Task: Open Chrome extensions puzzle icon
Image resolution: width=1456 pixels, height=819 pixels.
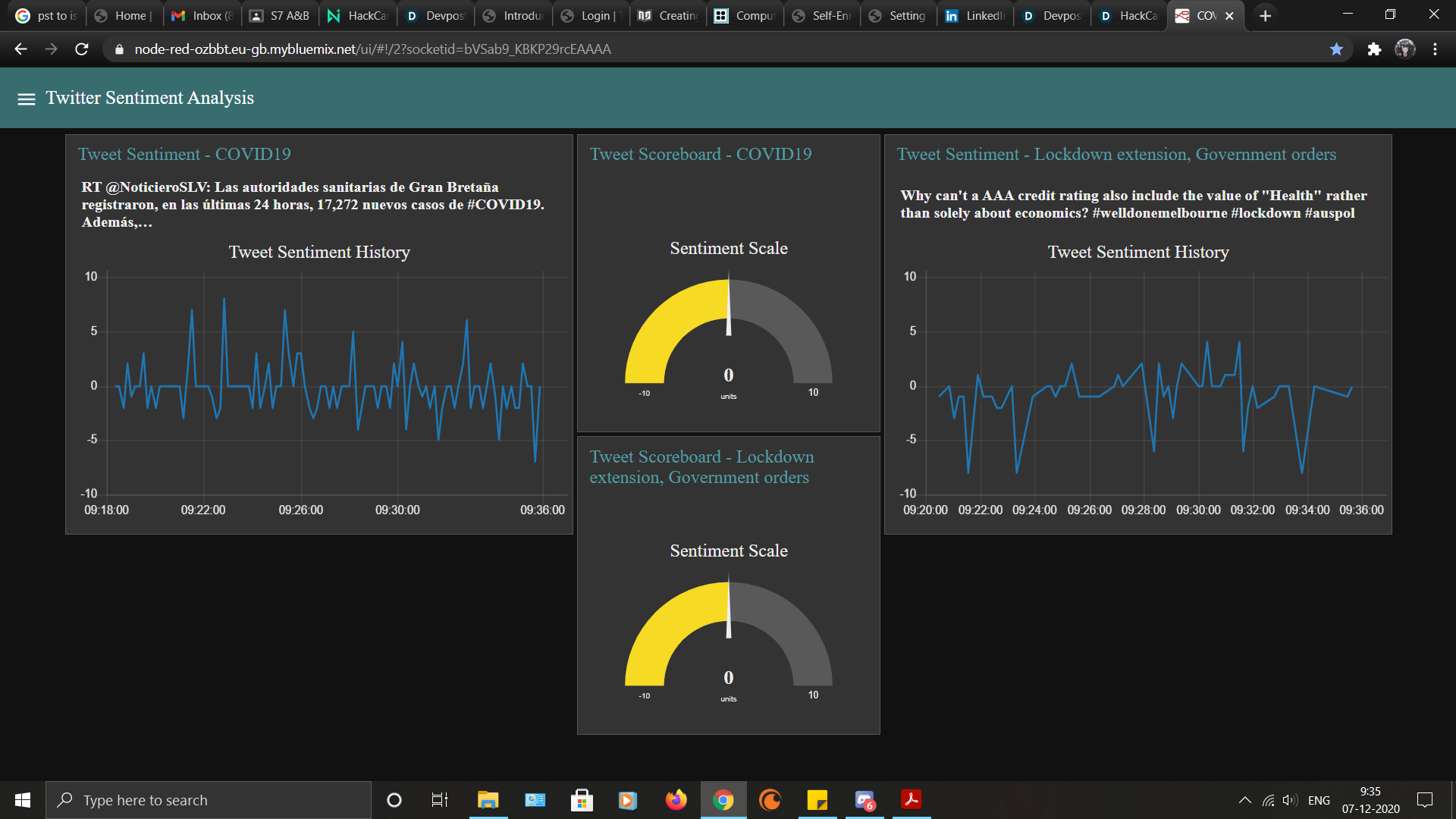Action: point(1374,49)
